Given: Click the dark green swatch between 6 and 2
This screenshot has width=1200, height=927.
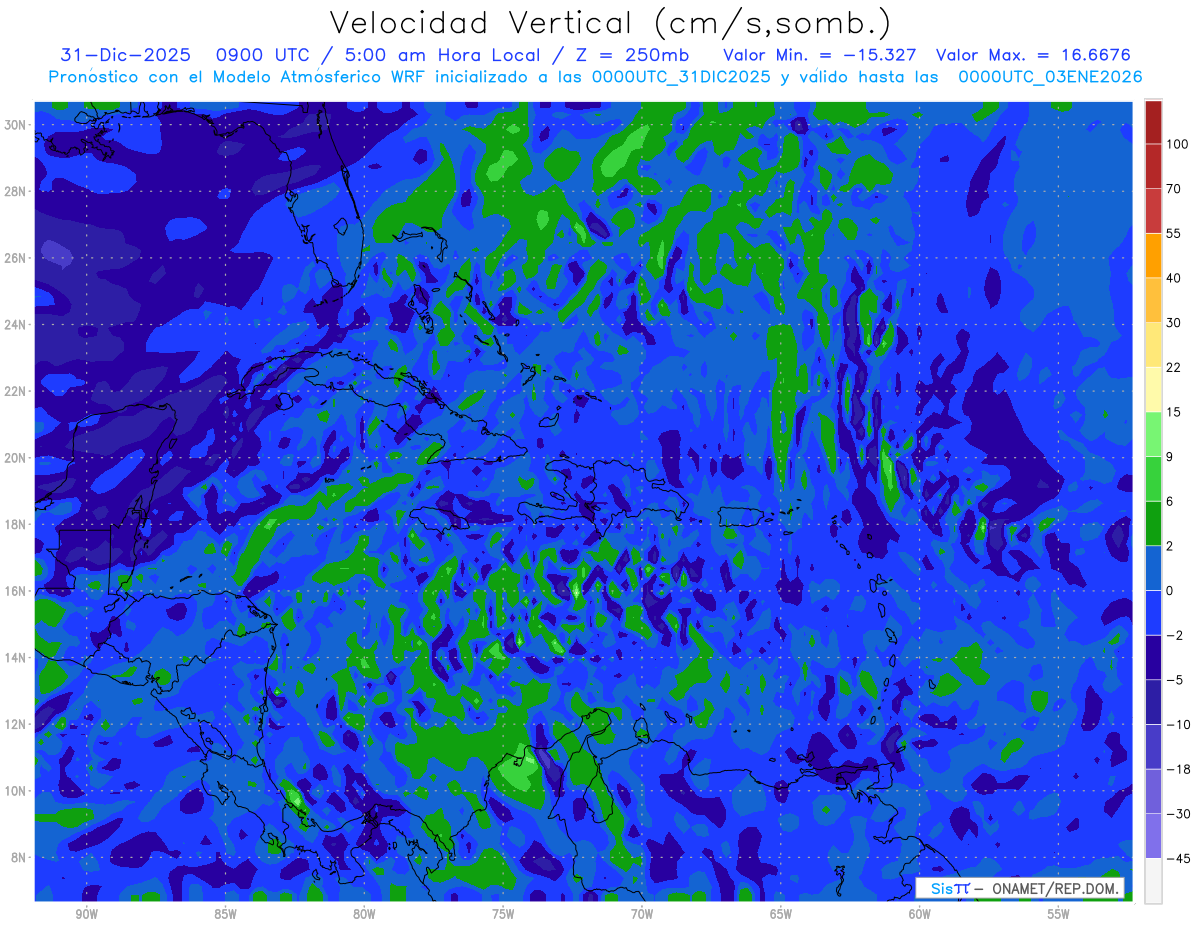Looking at the screenshot, I should 1153,523.
